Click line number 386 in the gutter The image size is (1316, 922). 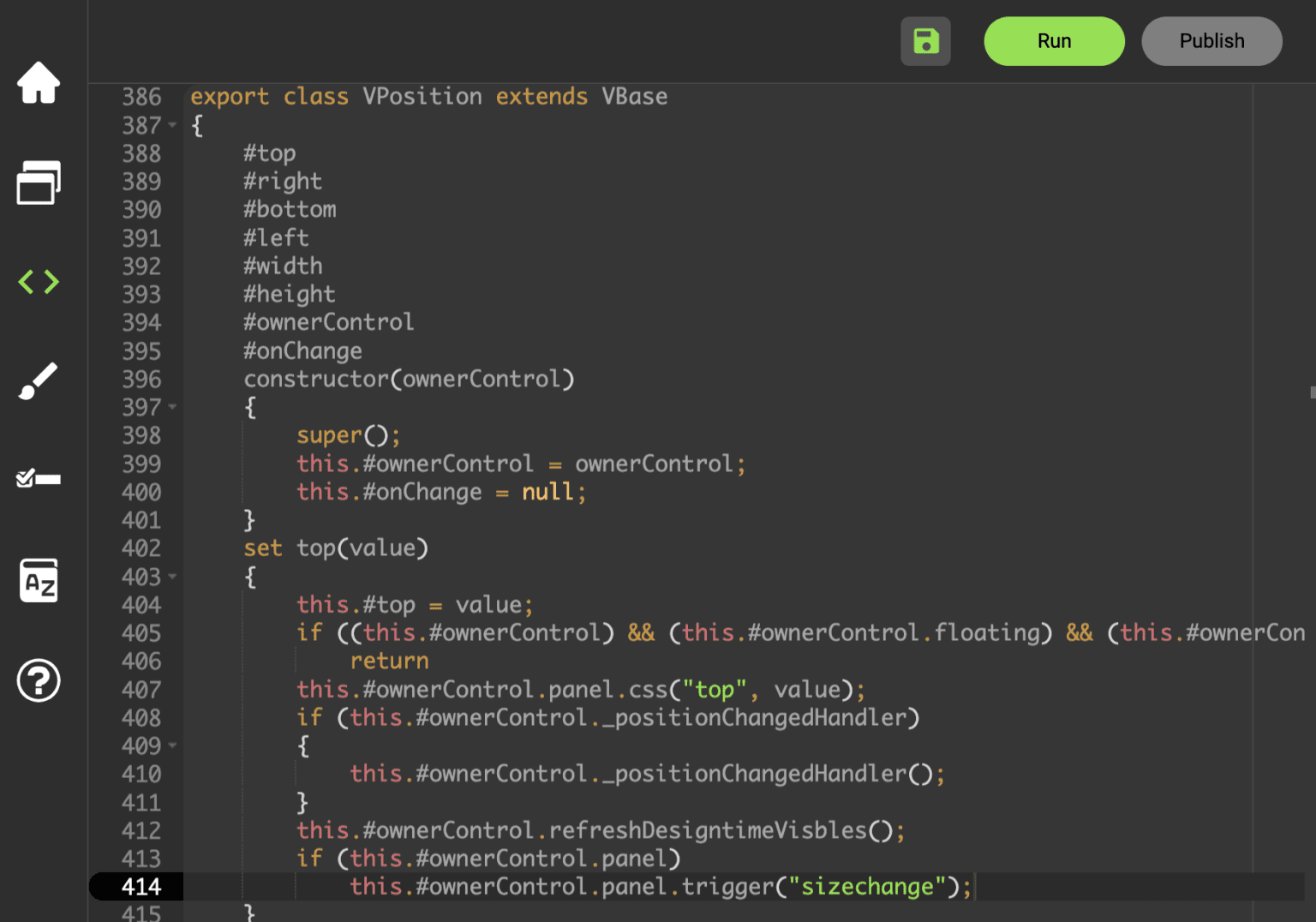(x=141, y=97)
